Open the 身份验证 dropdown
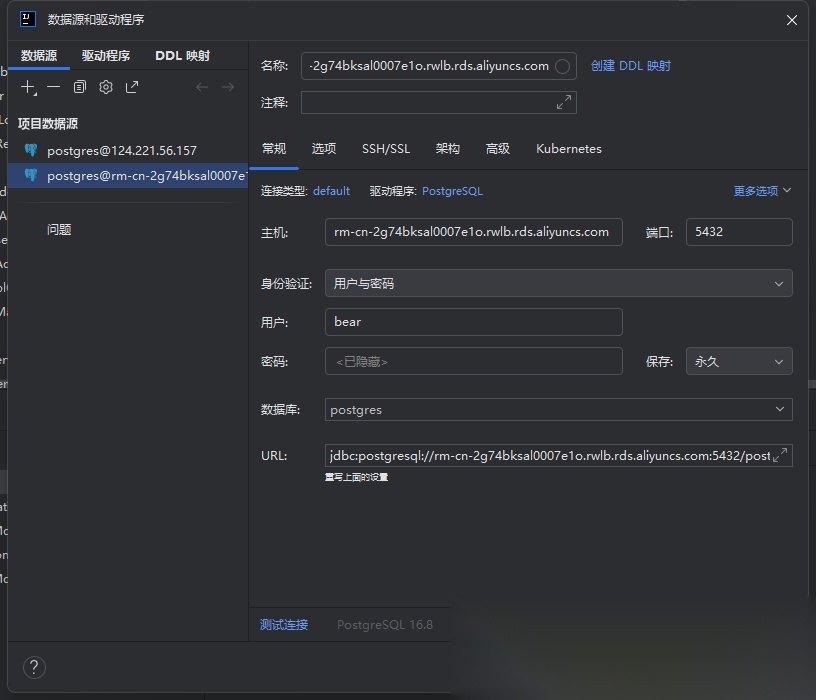Screen dimensions: 816x700 [558, 283]
